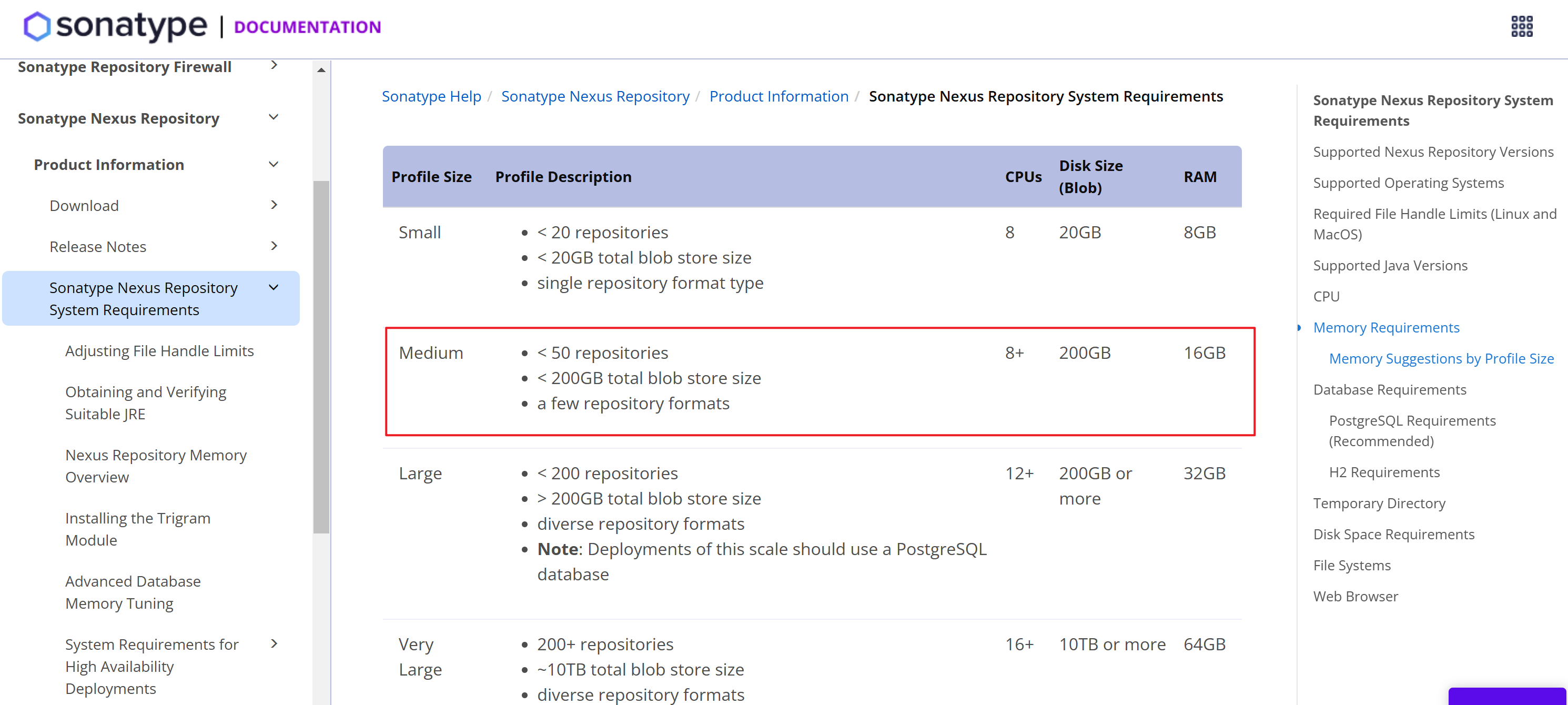1568x705 pixels.
Task: Jump to CPU section in contents
Action: [x=1326, y=297]
